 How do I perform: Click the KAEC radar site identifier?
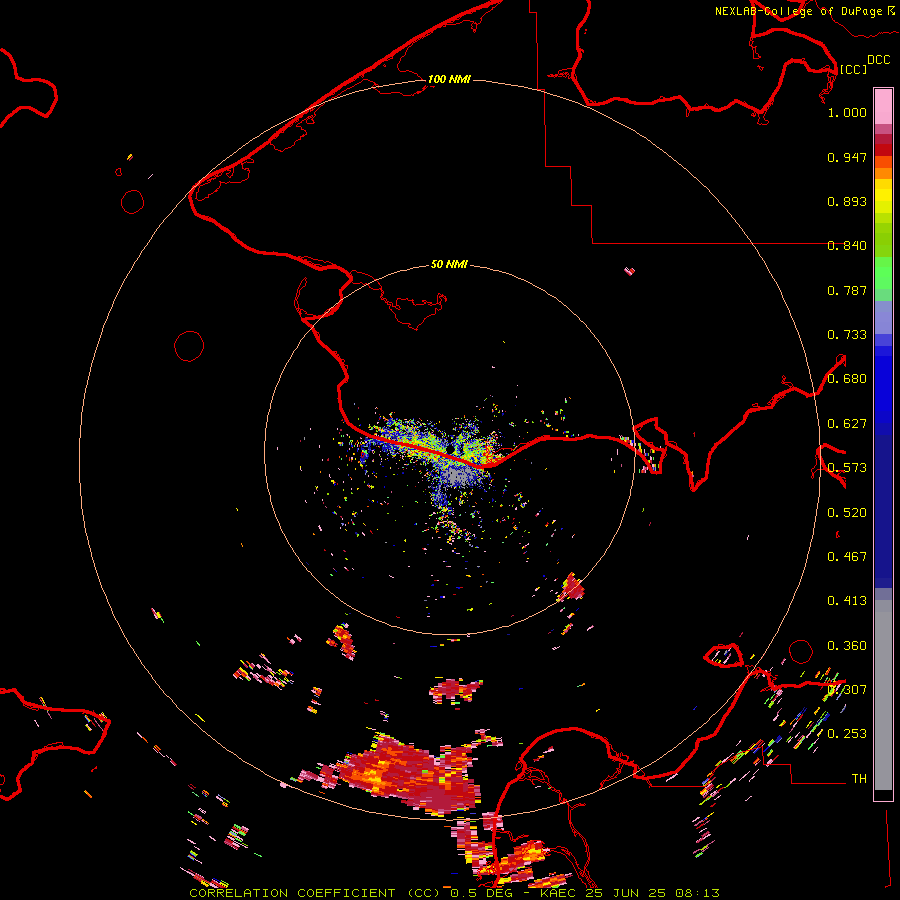558,893
